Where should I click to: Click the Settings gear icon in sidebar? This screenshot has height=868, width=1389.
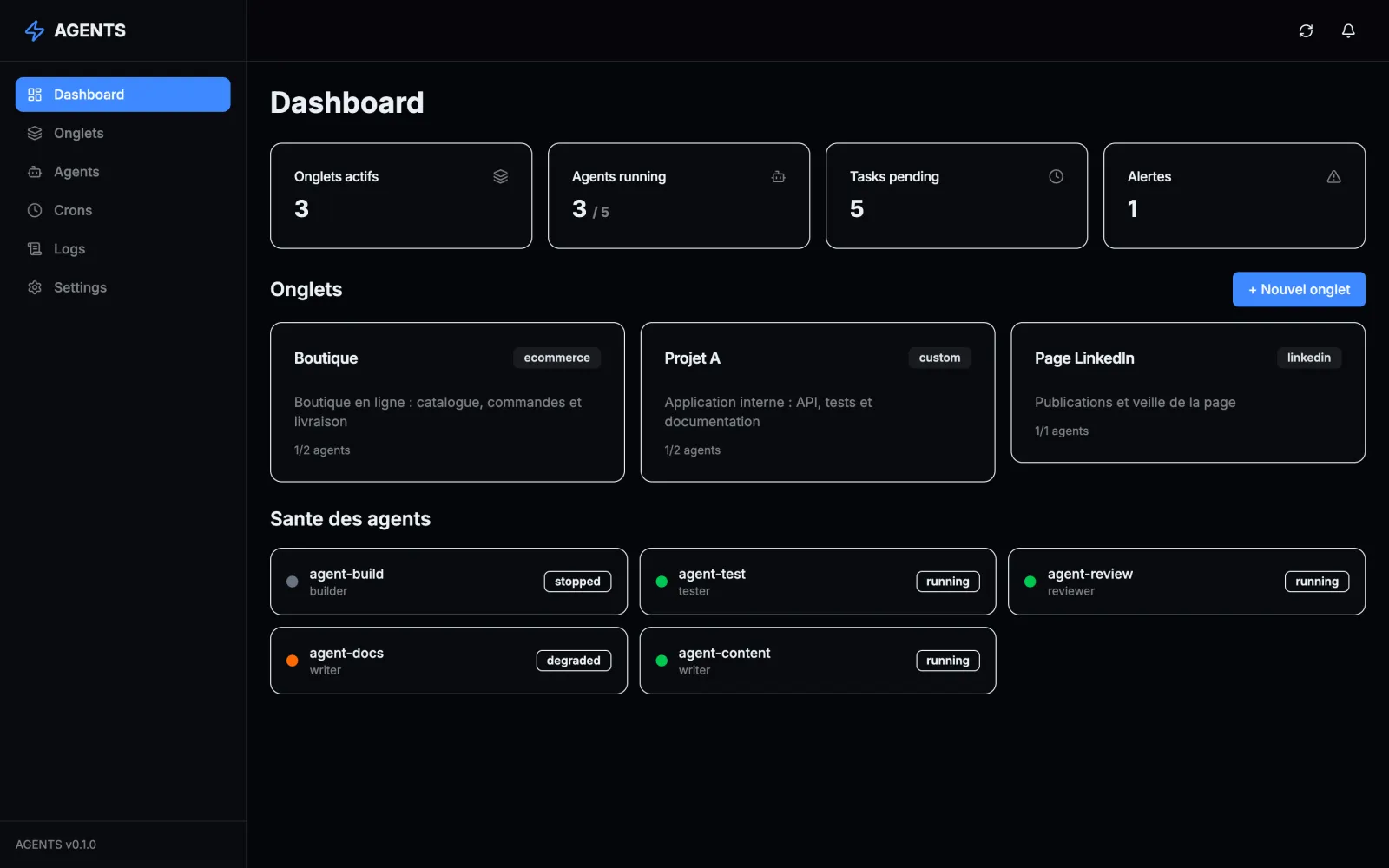pyautogui.click(x=35, y=287)
